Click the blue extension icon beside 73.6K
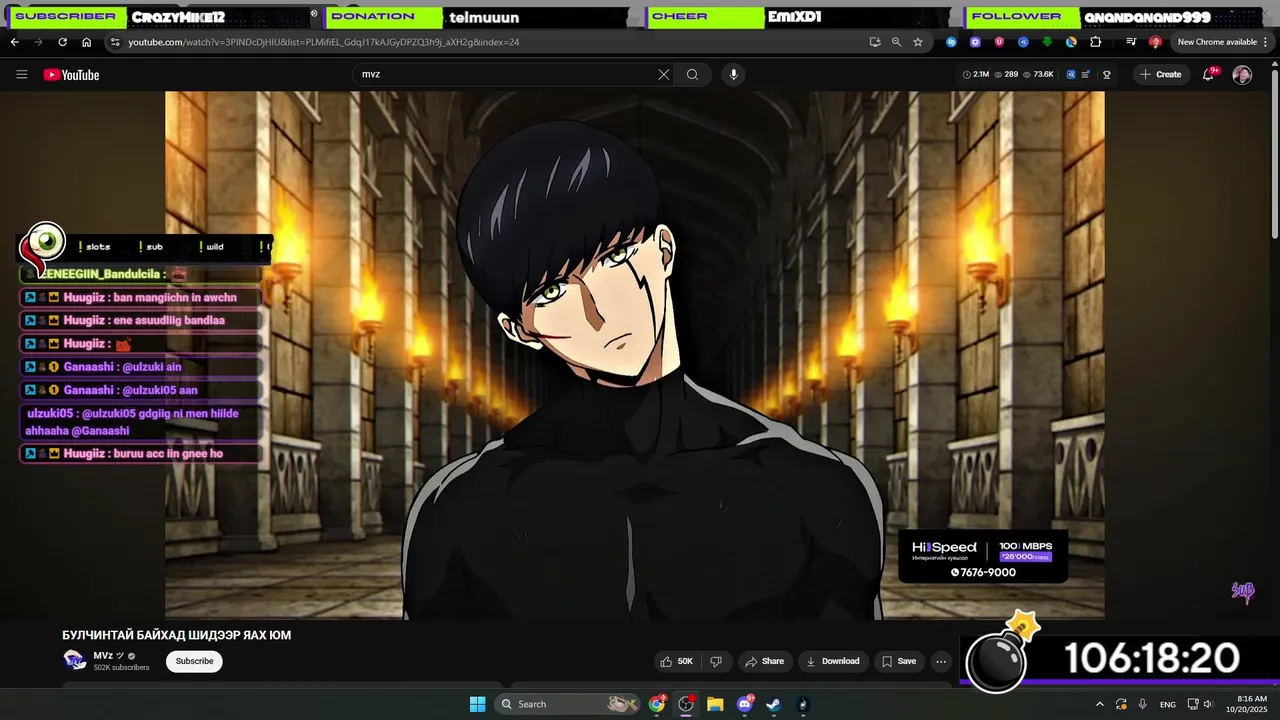The width and height of the screenshot is (1280, 720). pyautogui.click(x=1070, y=74)
